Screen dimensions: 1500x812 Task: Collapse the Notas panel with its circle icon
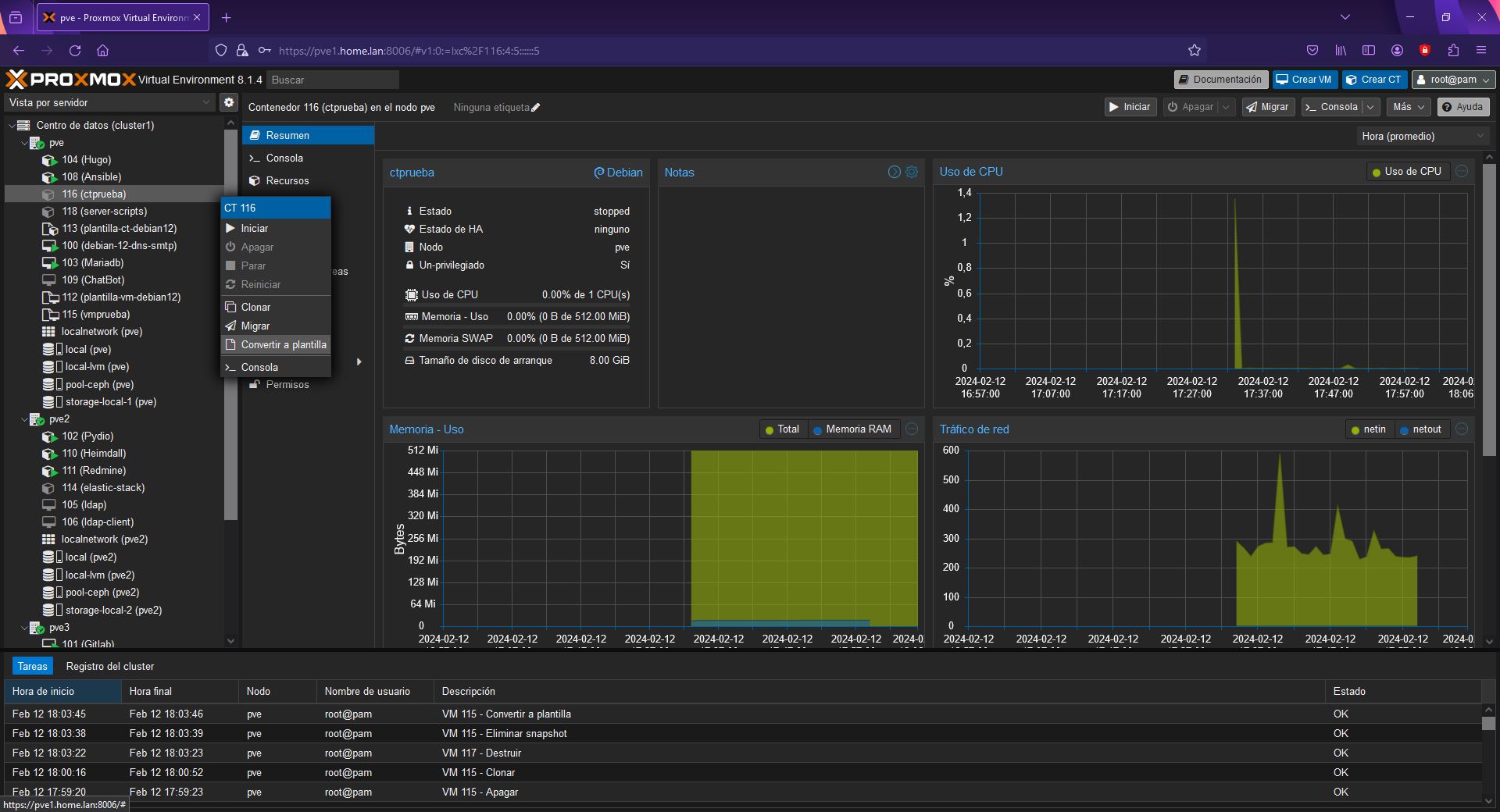(x=895, y=172)
